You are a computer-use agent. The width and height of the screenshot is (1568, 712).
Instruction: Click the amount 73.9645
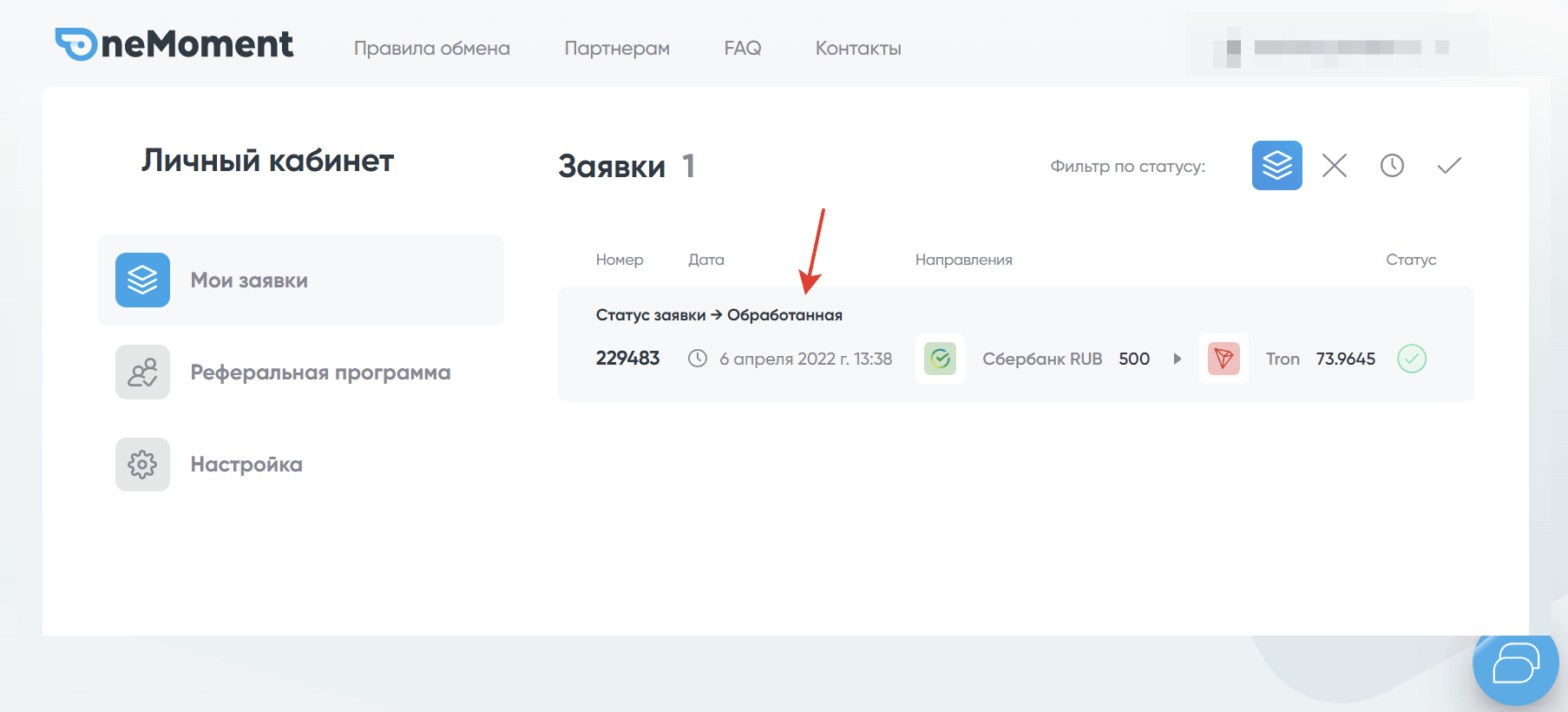click(x=1345, y=359)
